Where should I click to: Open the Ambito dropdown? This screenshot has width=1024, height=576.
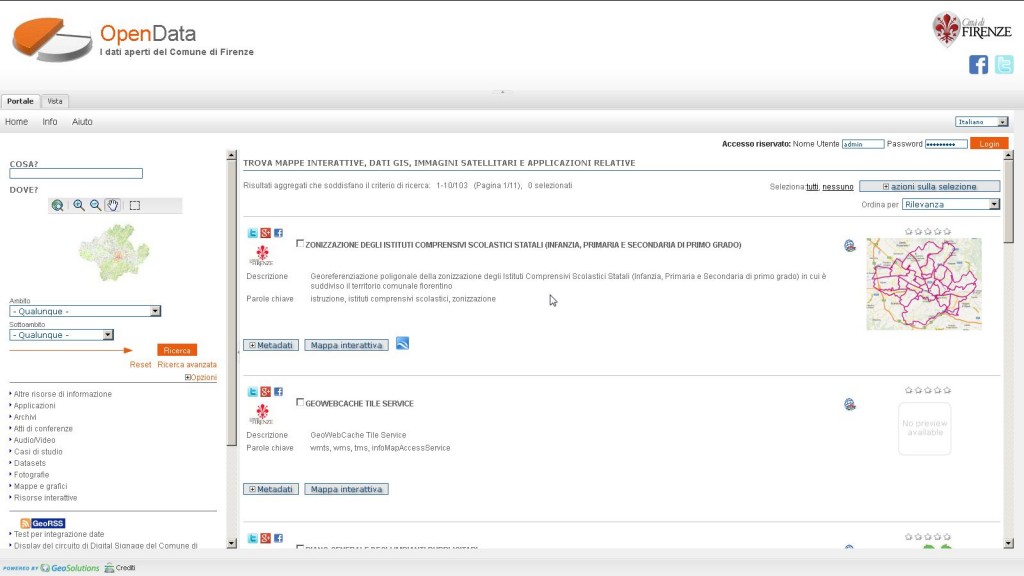[85, 311]
